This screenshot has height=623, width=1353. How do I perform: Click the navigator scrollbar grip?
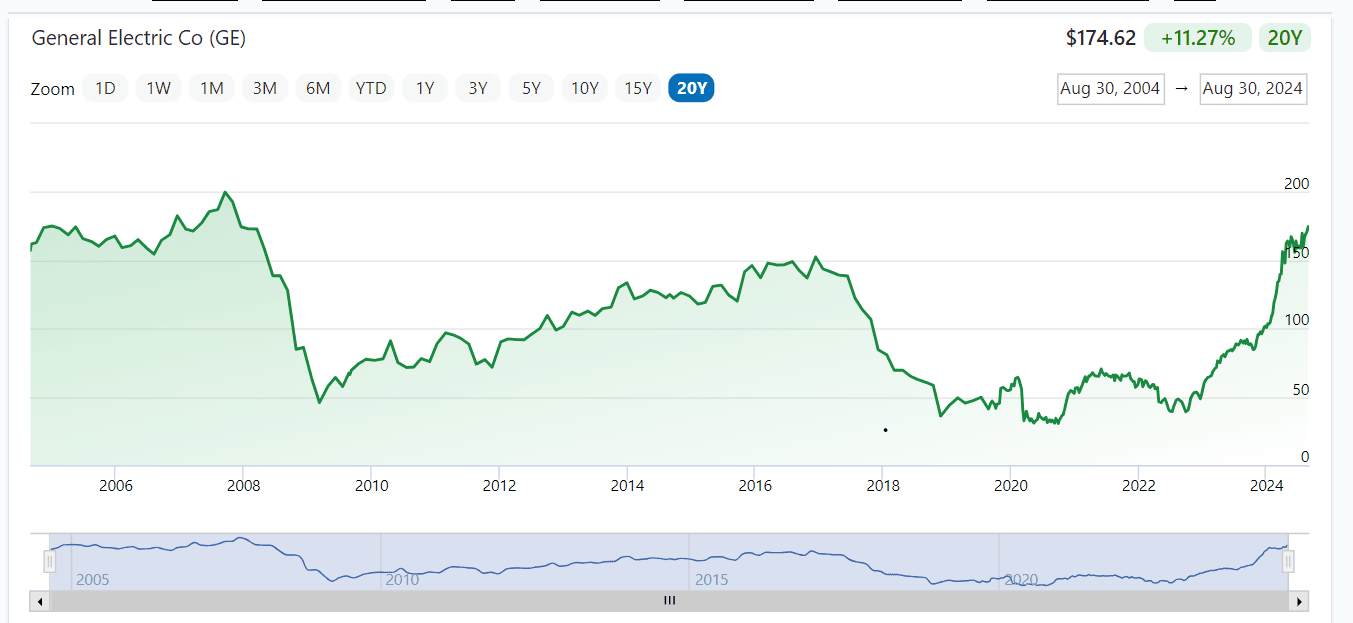click(x=669, y=601)
